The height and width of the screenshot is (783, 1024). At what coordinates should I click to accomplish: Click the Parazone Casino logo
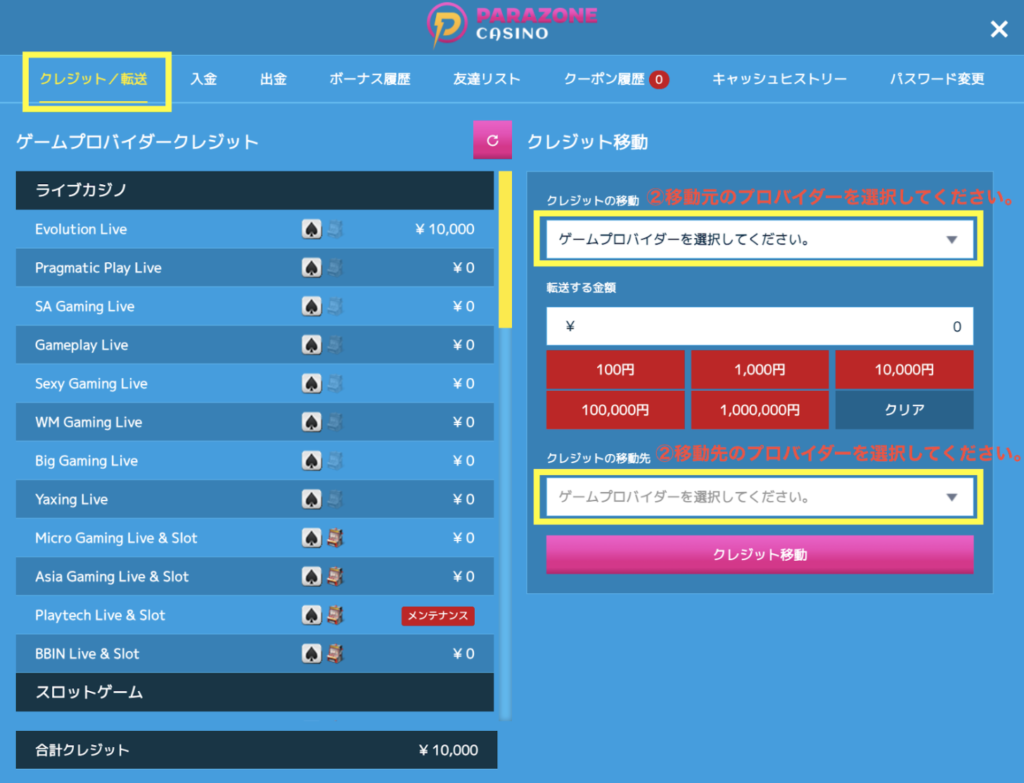pos(512,25)
